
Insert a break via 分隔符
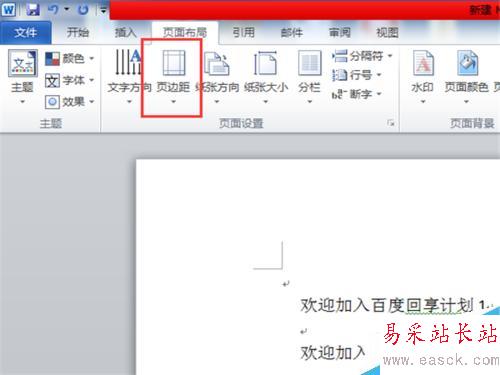(362, 56)
